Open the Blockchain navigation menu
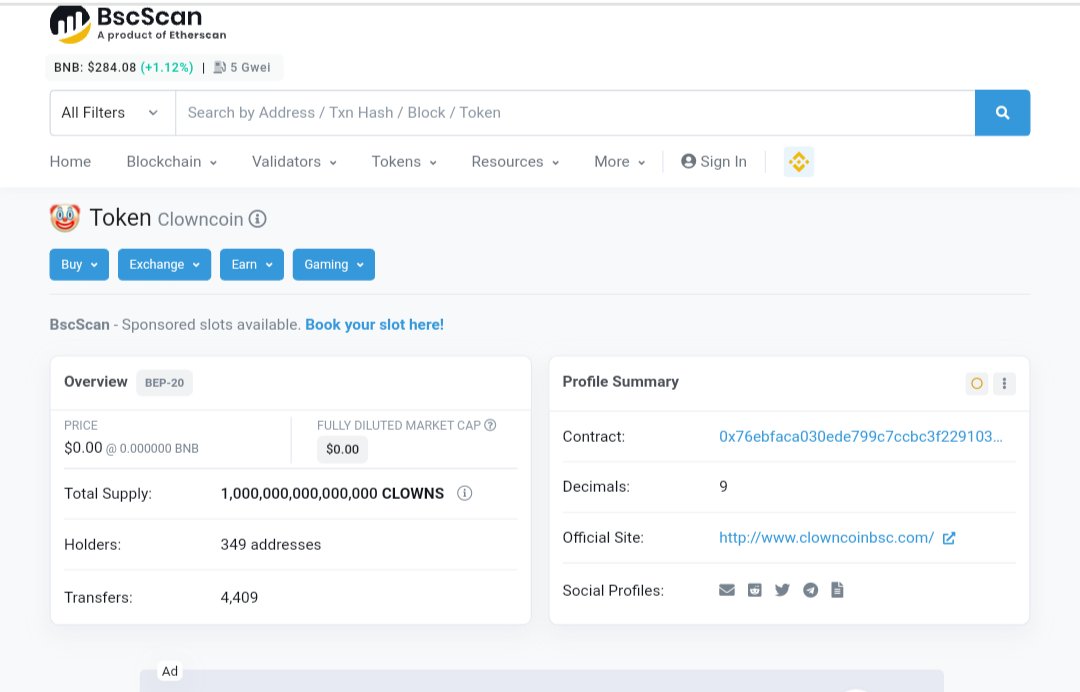This screenshot has height=692, width=1080. tap(172, 162)
